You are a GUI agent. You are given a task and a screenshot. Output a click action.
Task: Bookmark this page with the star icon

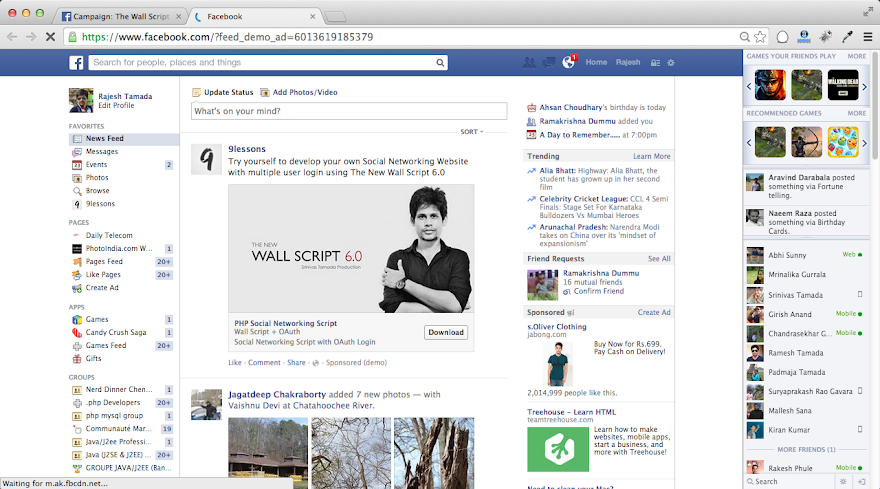[760, 37]
